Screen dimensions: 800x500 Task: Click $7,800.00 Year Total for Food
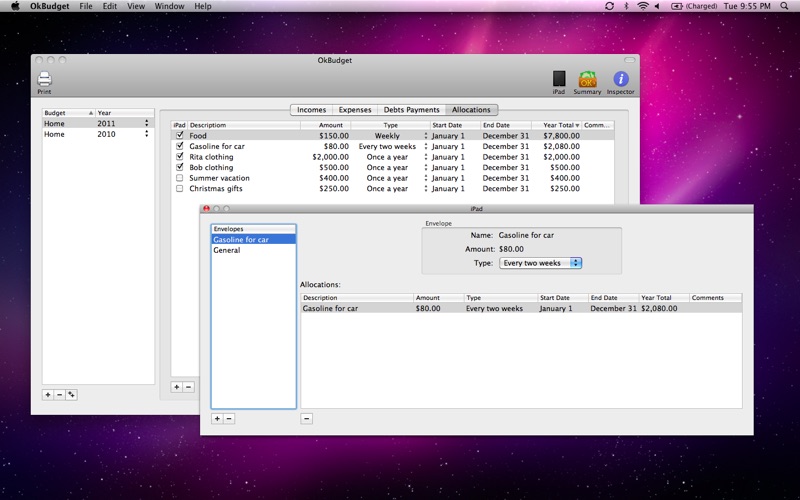pos(561,136)
